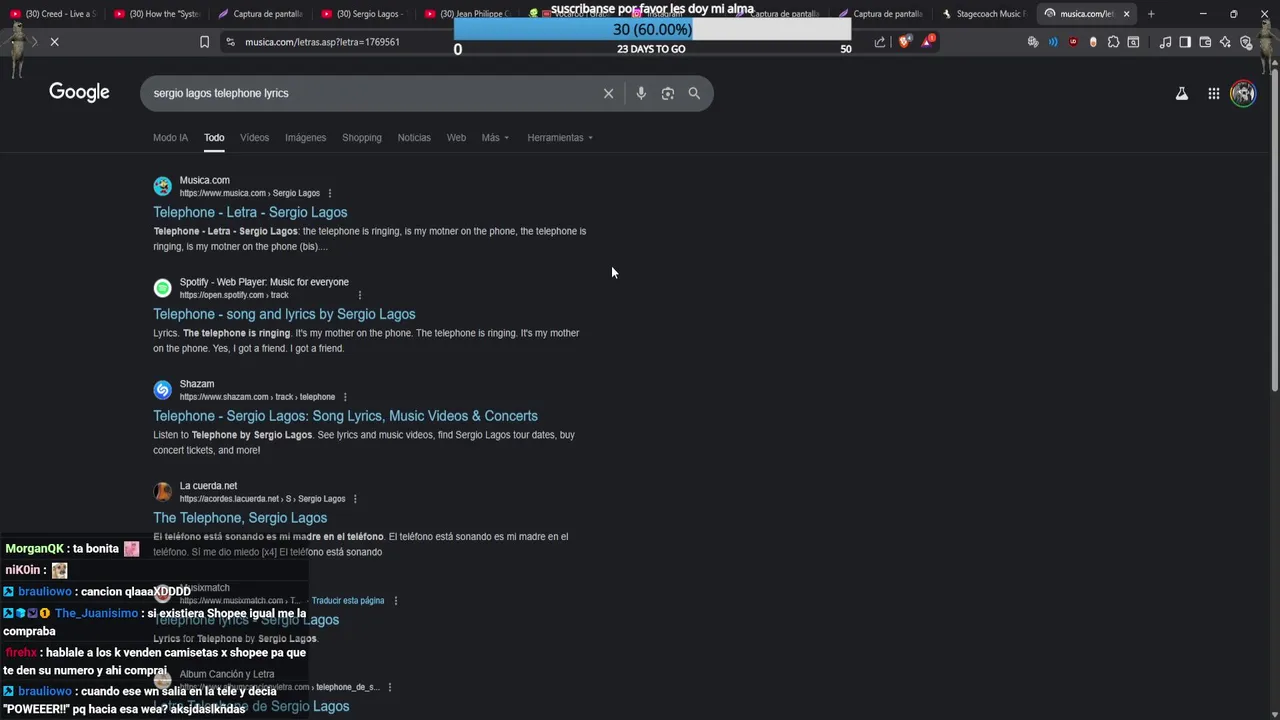Bookmark this page with the bookmark icon
Image resolution: width=1280 pixels, height=720 pixels.
pyautogui.click(x=204, y=42)
